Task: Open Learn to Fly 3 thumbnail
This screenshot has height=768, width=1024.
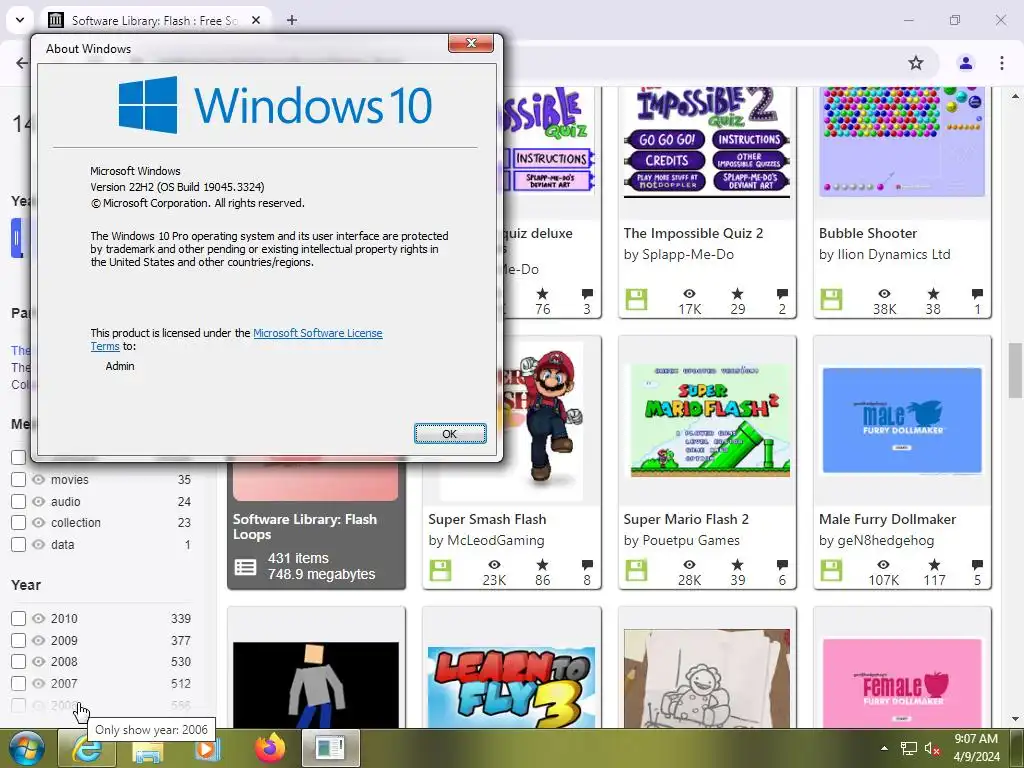Action: [511, 686]
